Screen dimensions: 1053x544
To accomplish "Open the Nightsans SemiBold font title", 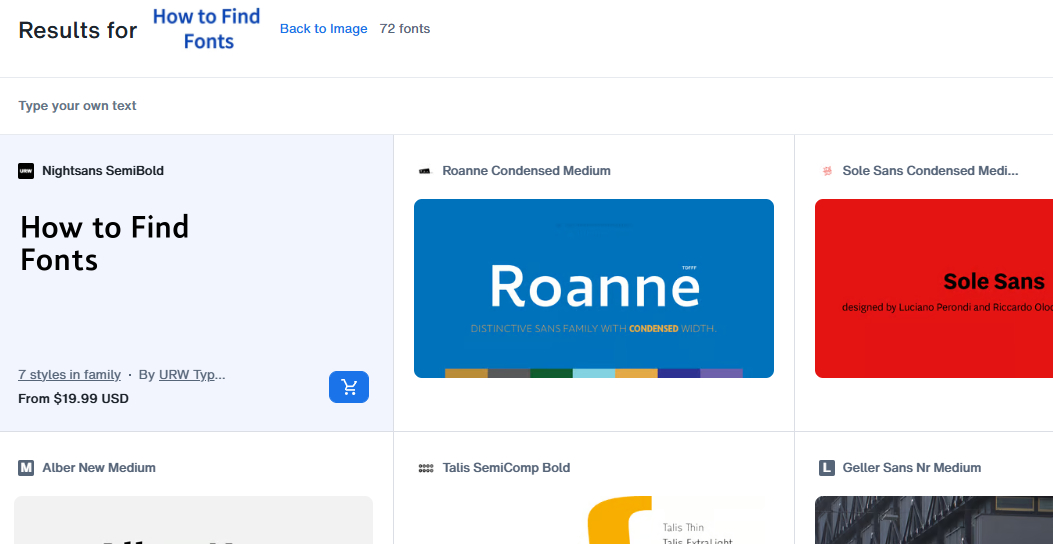I will click(103, 171).
